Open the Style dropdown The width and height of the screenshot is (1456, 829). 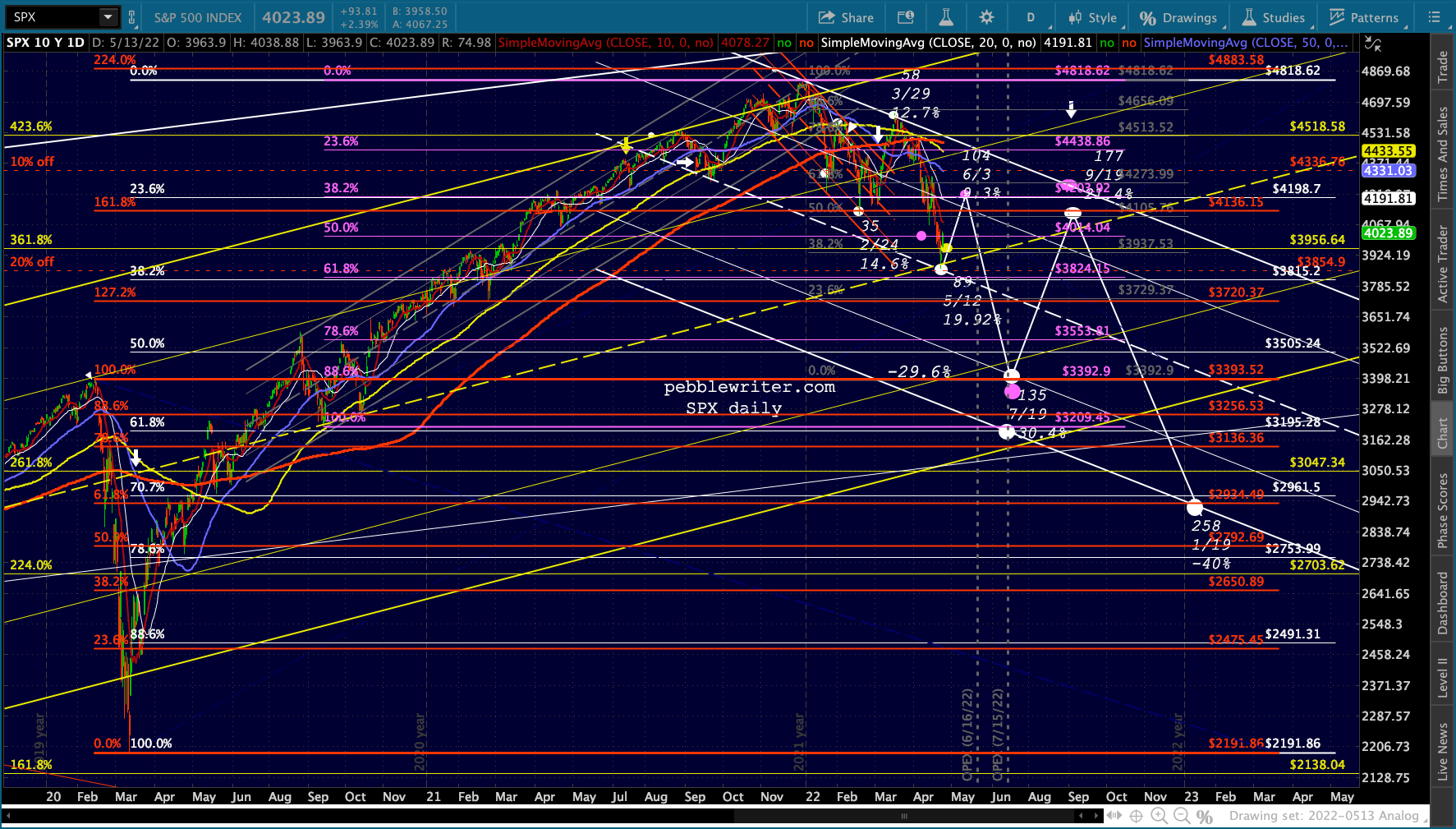click(1092, 17)
